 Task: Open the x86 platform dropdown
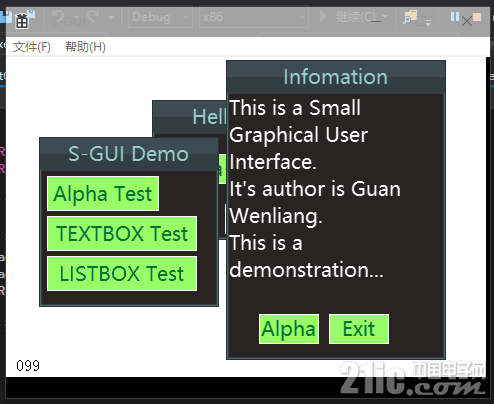[254, 17]
